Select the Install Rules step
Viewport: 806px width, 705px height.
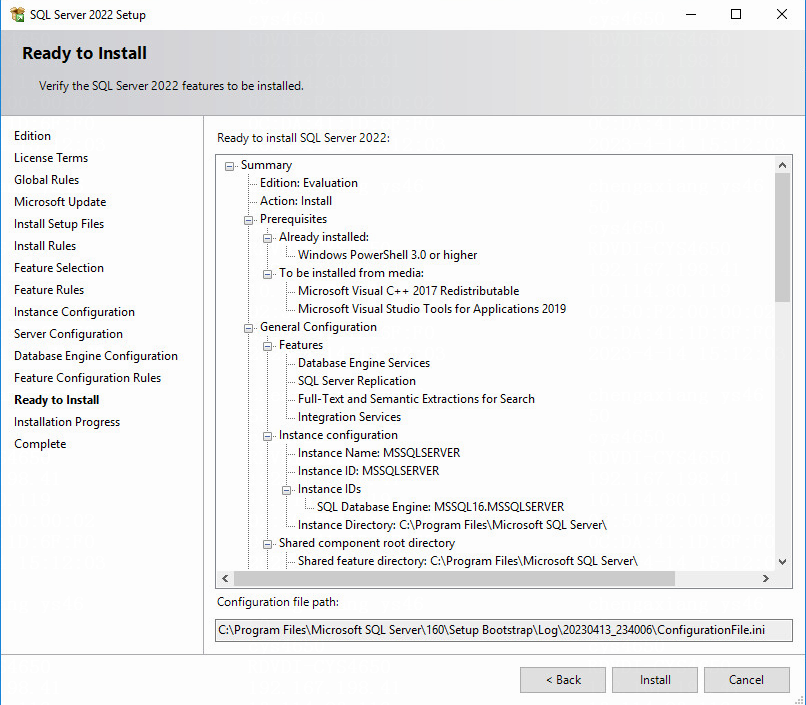[45, 246]
